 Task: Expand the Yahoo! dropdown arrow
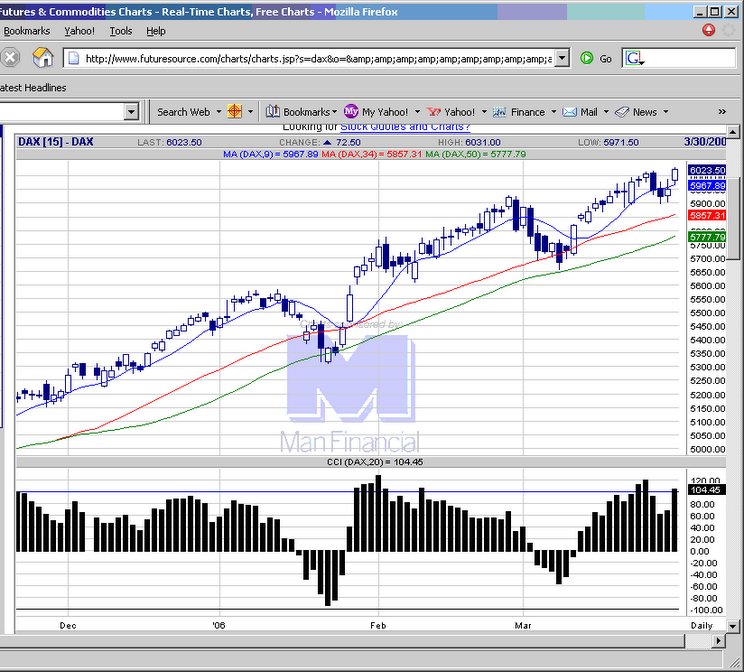tap(484, 112)
